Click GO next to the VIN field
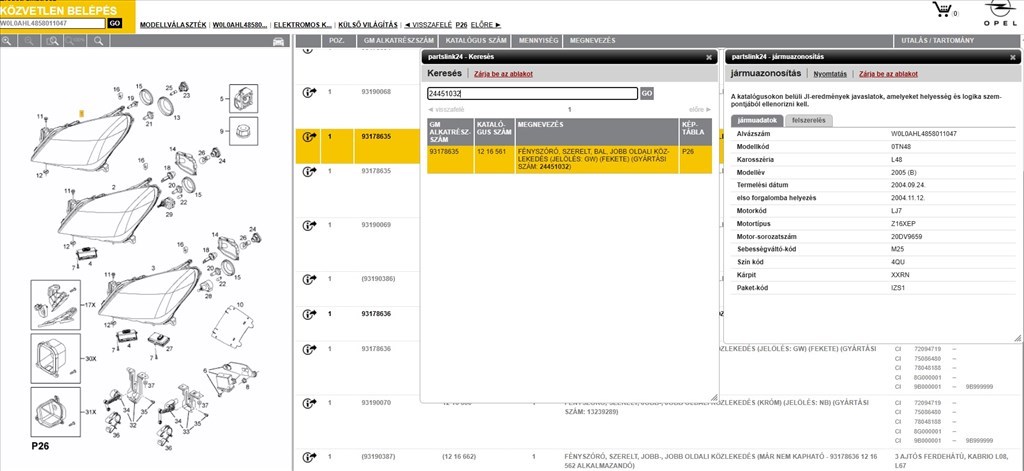The height and width of the screenshot is (471, 1024). (114, 23)
